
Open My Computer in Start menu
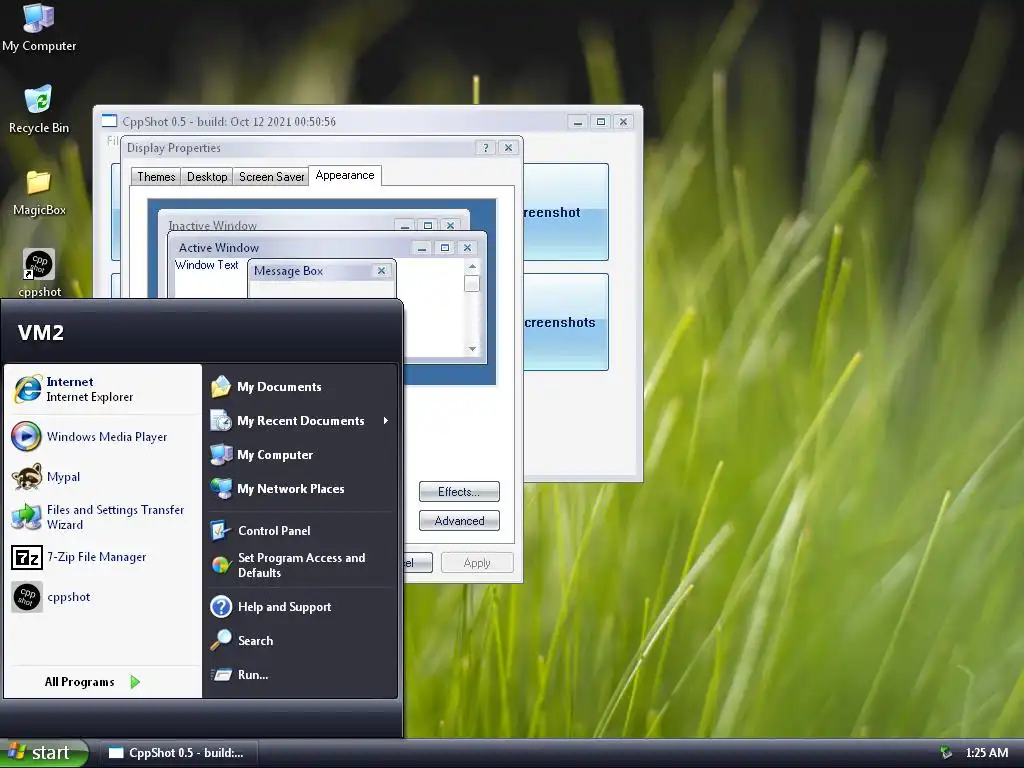[x=300, y=455]
